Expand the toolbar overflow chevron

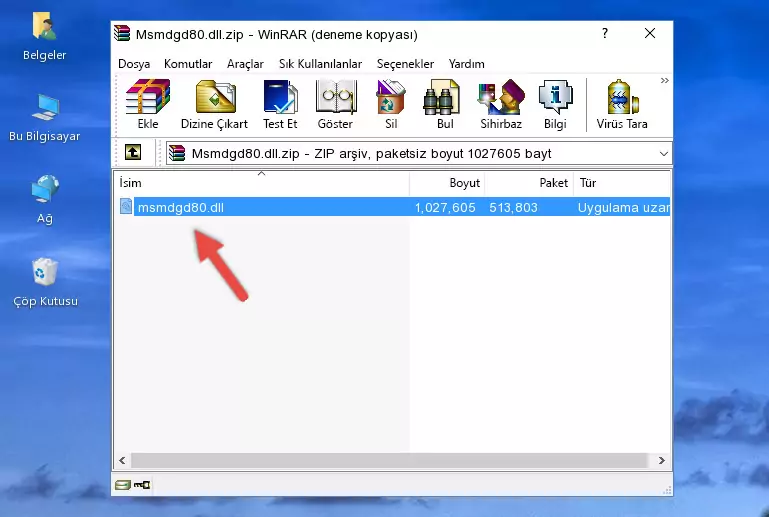point(665,80)
